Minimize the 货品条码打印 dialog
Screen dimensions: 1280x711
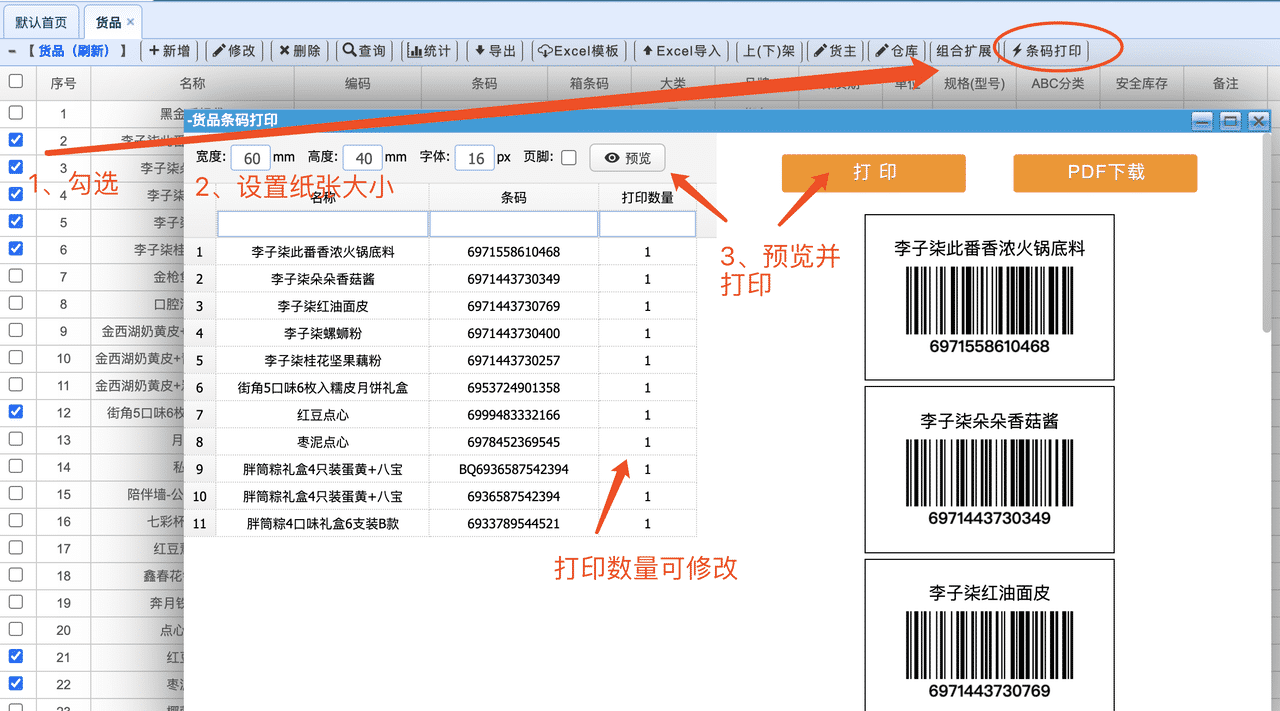point(1203,121)
